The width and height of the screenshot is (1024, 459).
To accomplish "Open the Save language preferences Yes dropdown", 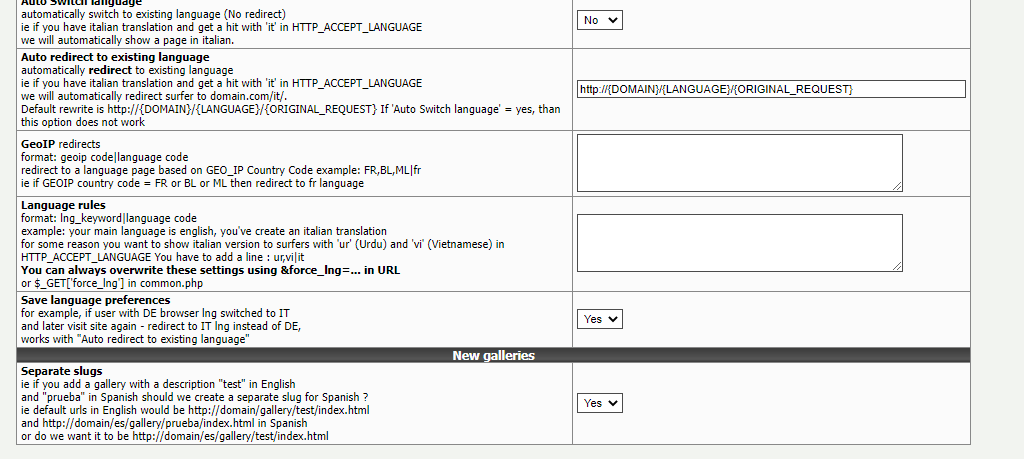I will [x=600, y=319].
